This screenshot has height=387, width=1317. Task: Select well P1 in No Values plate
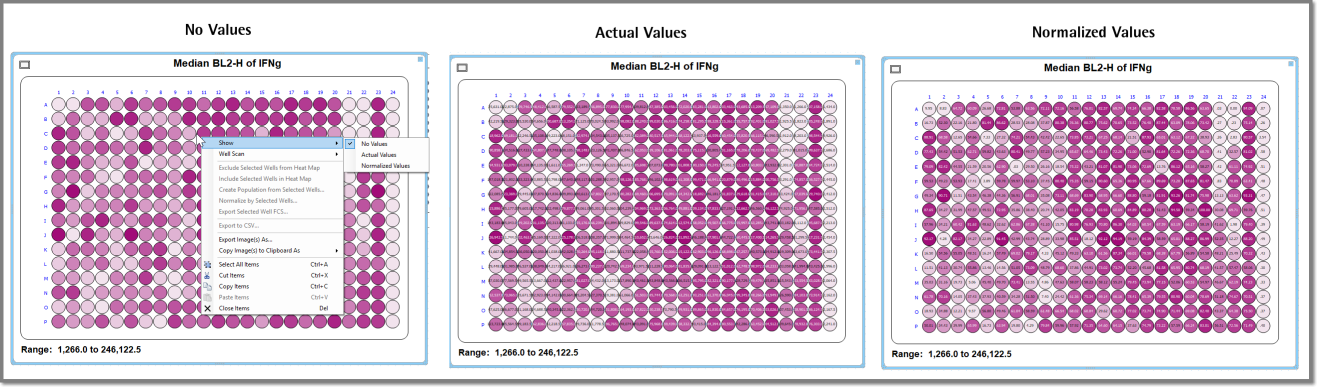59,322
